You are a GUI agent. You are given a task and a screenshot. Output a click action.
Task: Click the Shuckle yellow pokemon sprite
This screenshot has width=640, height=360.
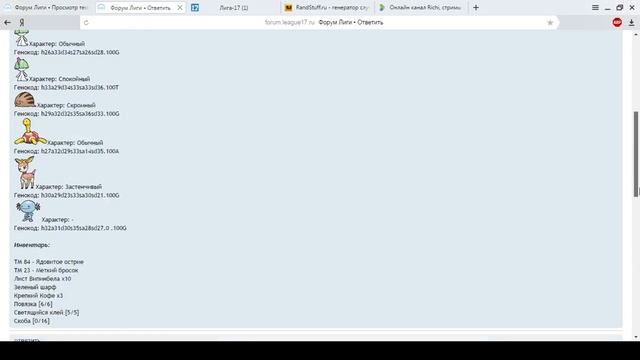(x=30, y=132)
